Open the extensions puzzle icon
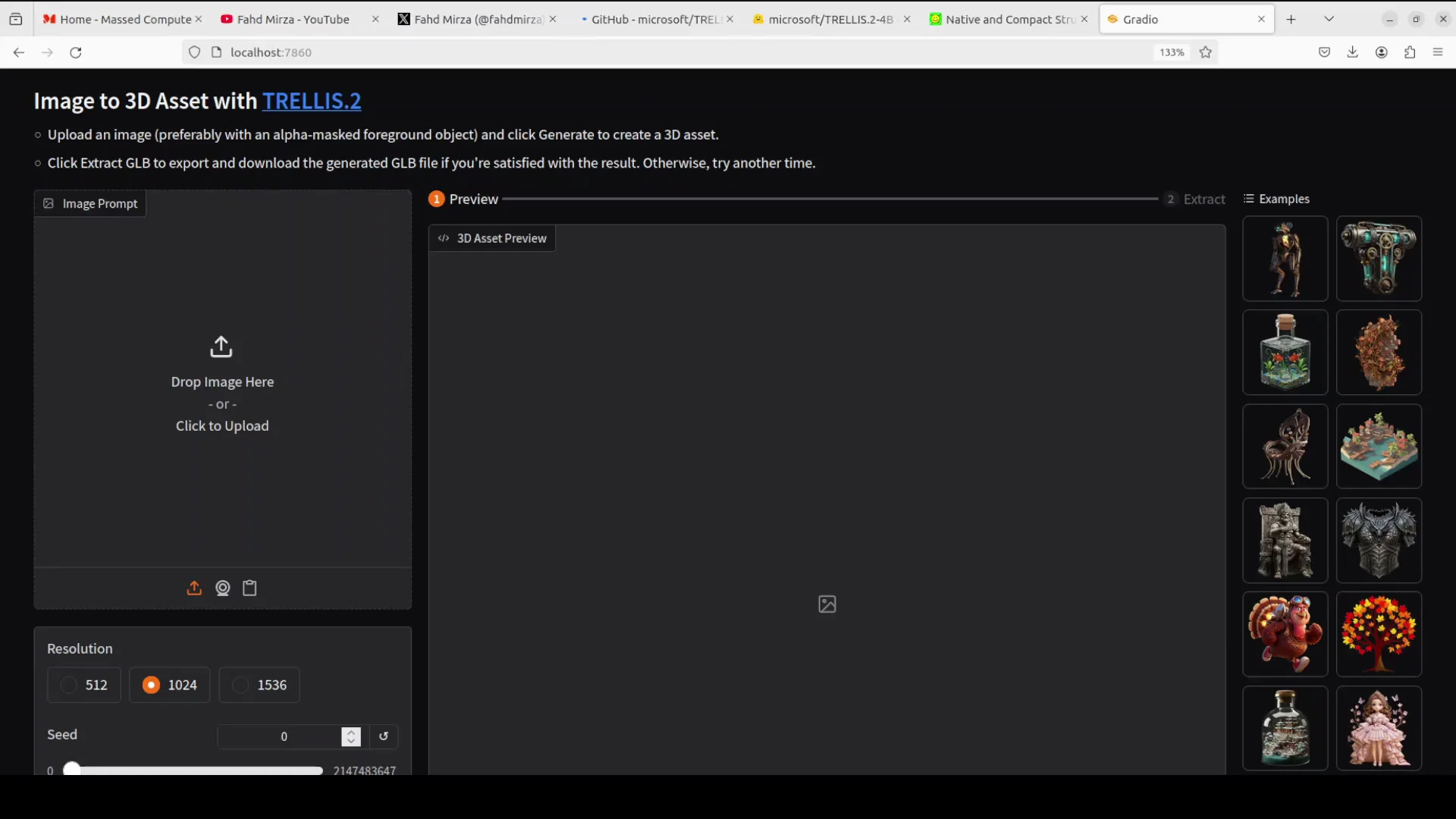1456x819 pixels. 1410,52
